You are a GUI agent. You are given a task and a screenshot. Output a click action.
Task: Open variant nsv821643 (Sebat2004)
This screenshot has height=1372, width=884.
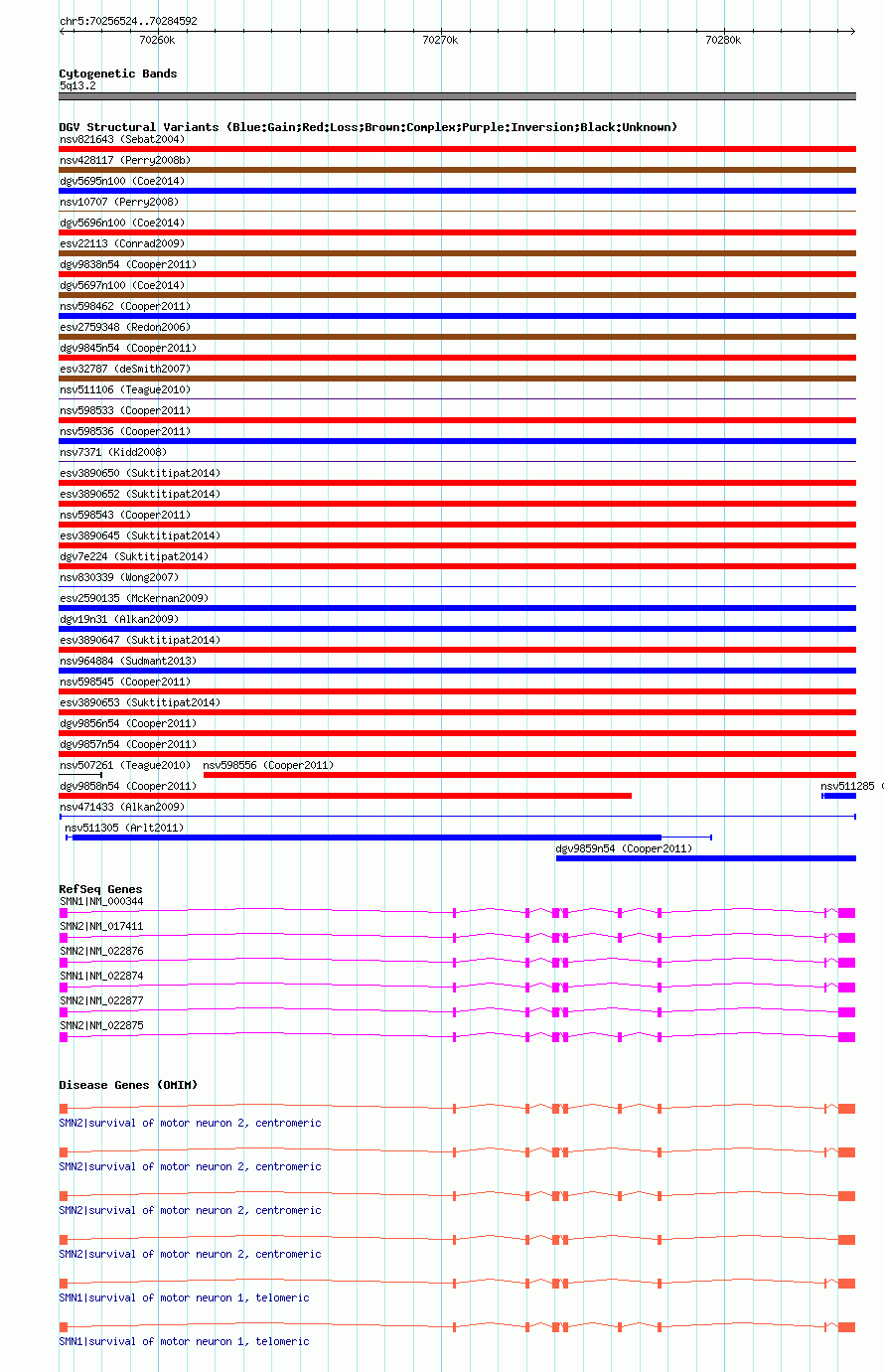(x=122, y=139)
